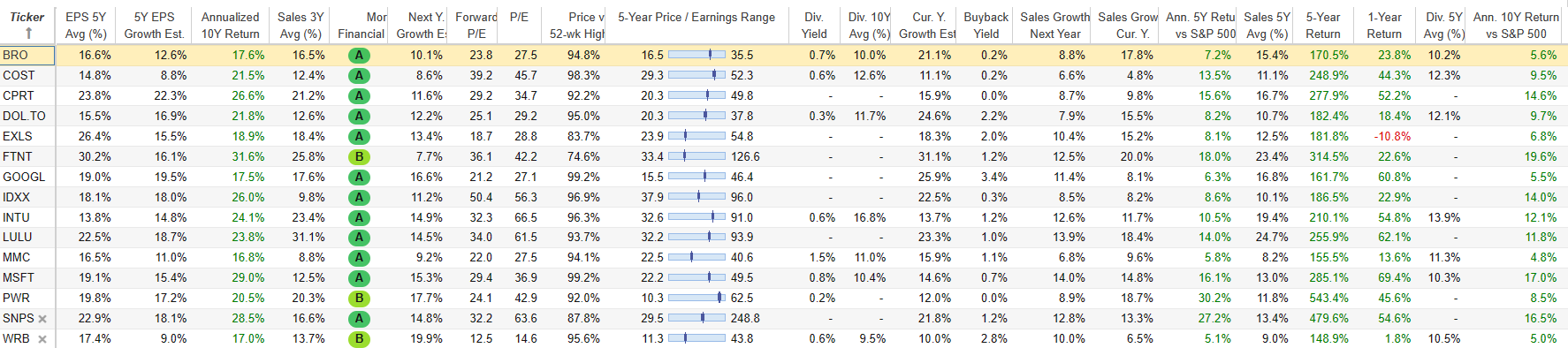Click the B financial rating badge for PWR
The height and width of the screenshot is (348, 1568).
359,299
